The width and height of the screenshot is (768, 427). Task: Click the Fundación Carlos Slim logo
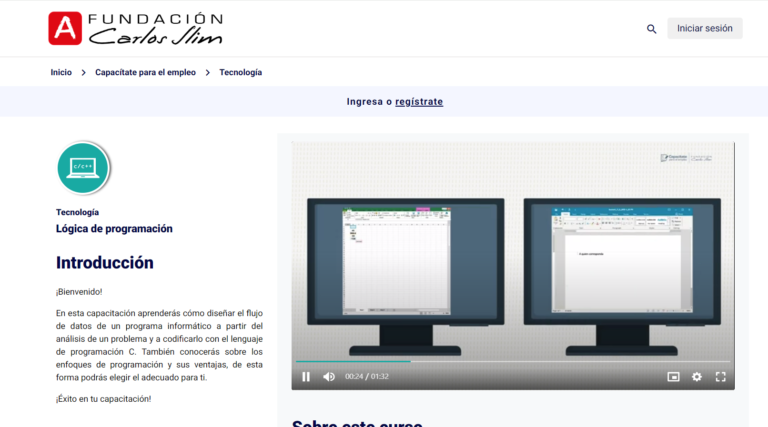pyautogui.click(x=136, y=29)
